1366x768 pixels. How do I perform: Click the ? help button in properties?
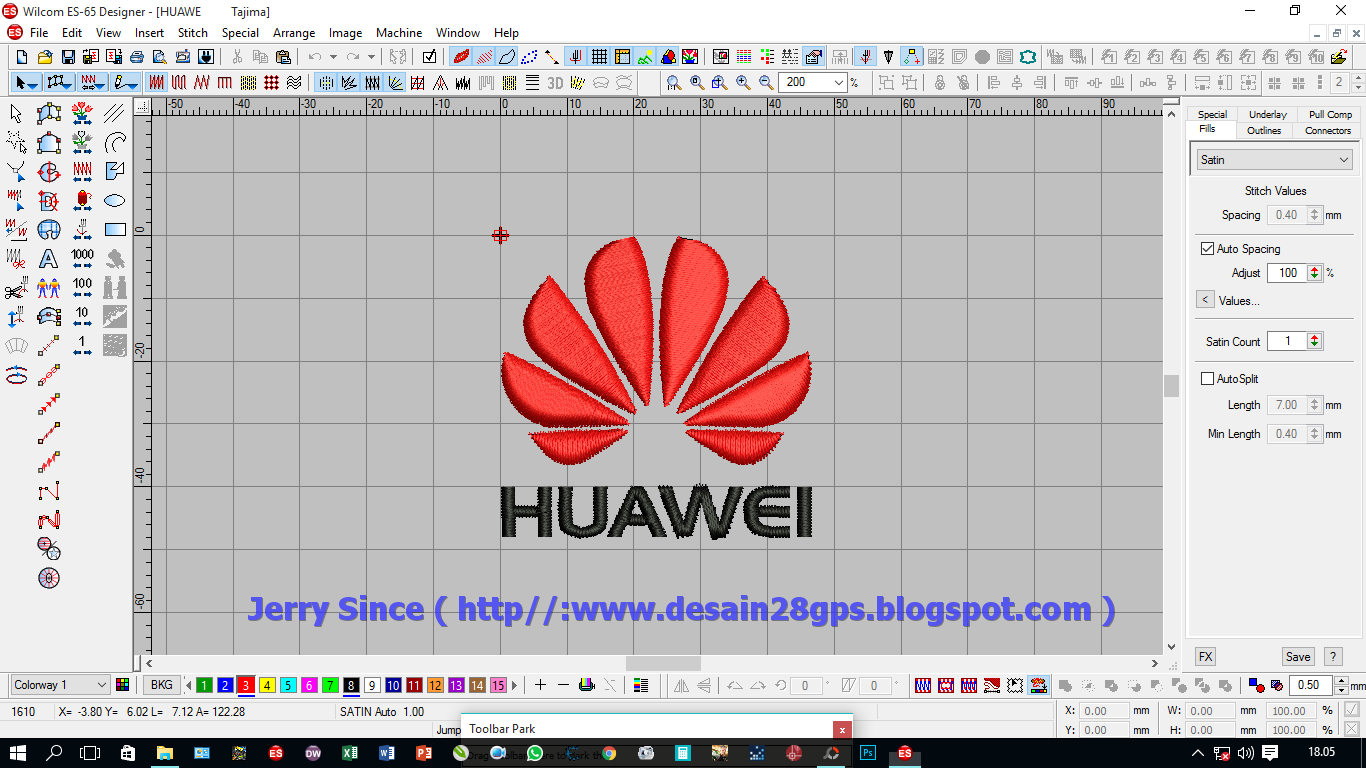1333,657
